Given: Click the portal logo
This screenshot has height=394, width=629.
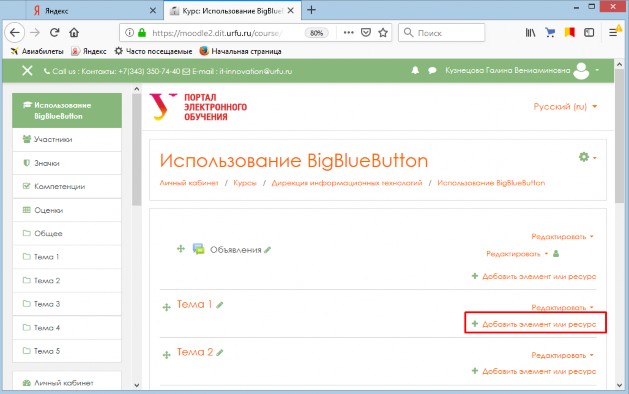Looking at the screenshot, I should [x=198, y=107].
